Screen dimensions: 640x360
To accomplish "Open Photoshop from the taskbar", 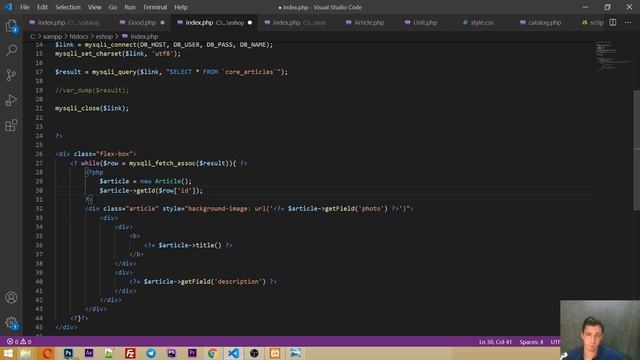I will pos(68,353).
